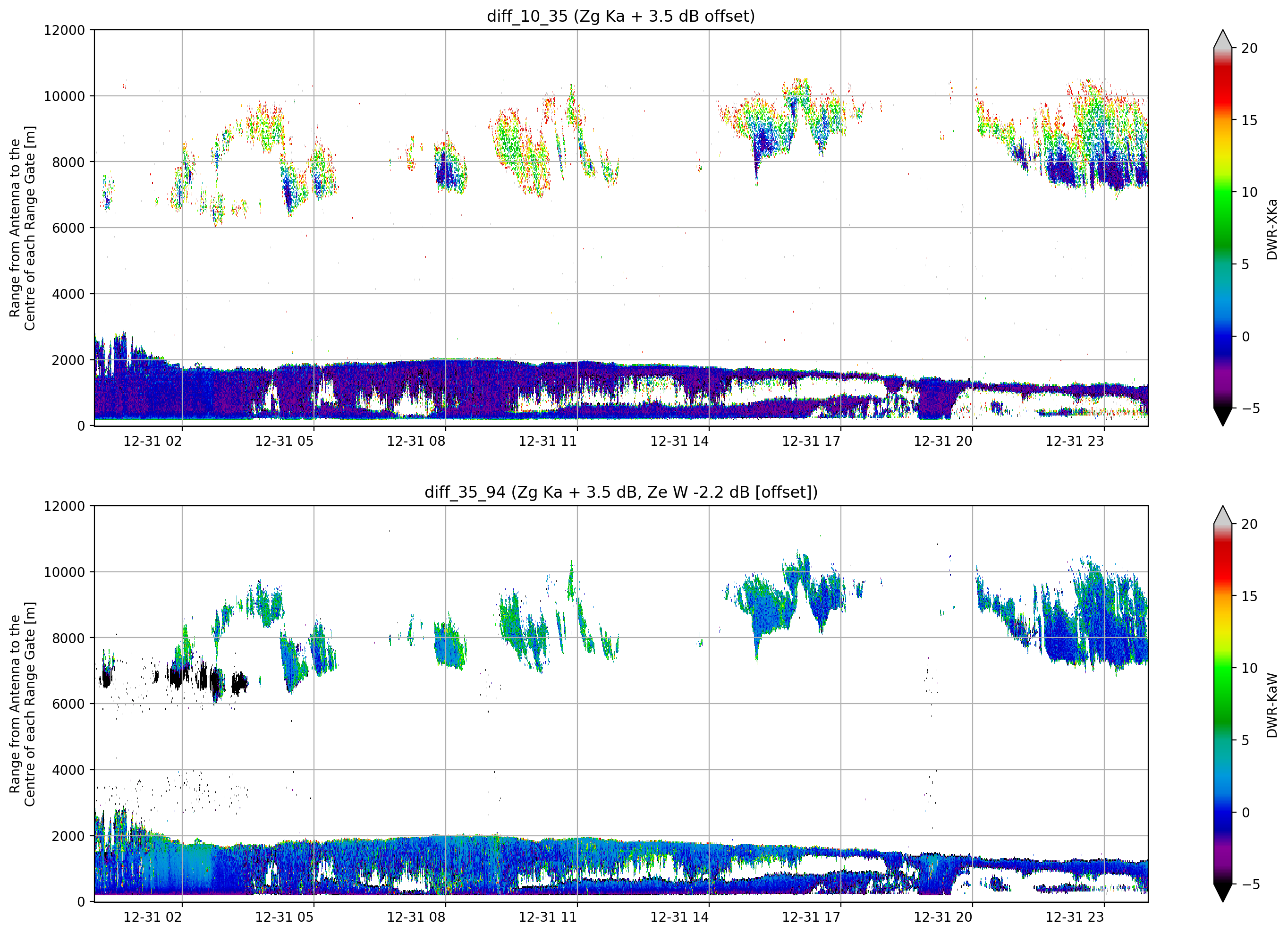Click the 12-31 17 tick under top plot
Screen dimensions: 1288x934
[812, 441]
